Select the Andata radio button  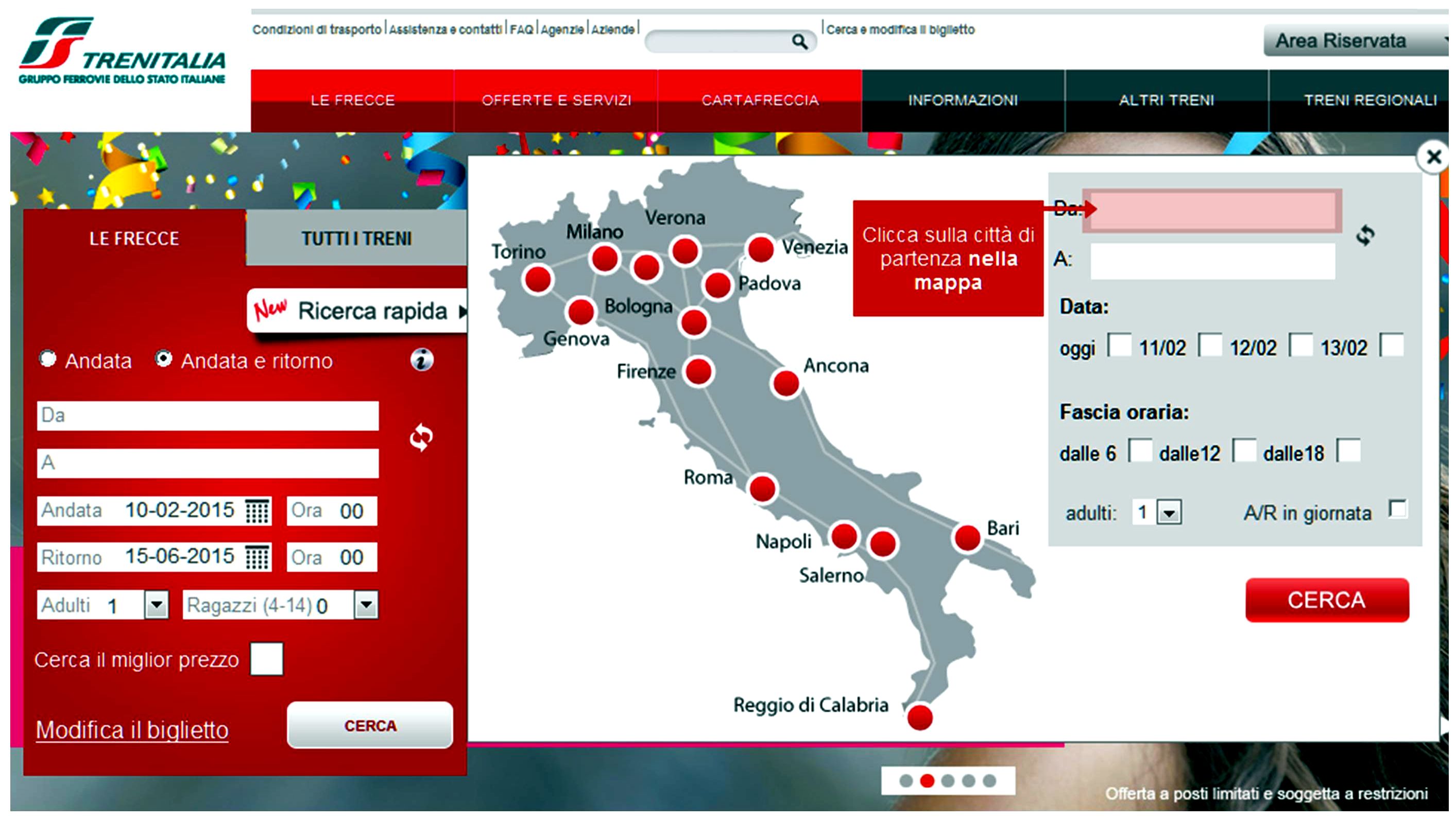click(x=48, y=359)
